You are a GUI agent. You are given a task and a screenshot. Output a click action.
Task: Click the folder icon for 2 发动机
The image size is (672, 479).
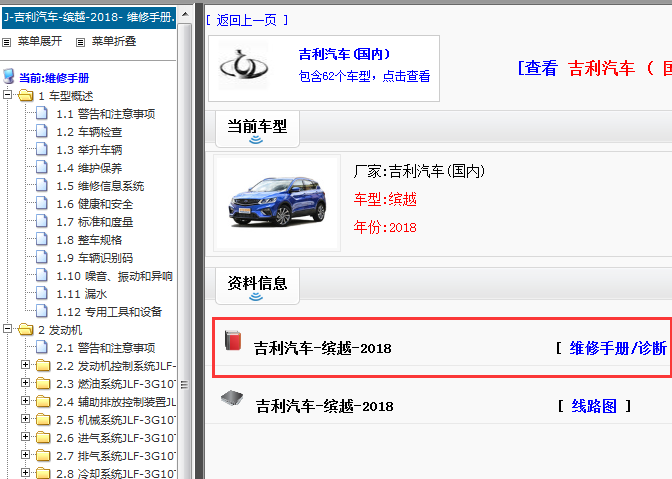click(x=26, y=329)
